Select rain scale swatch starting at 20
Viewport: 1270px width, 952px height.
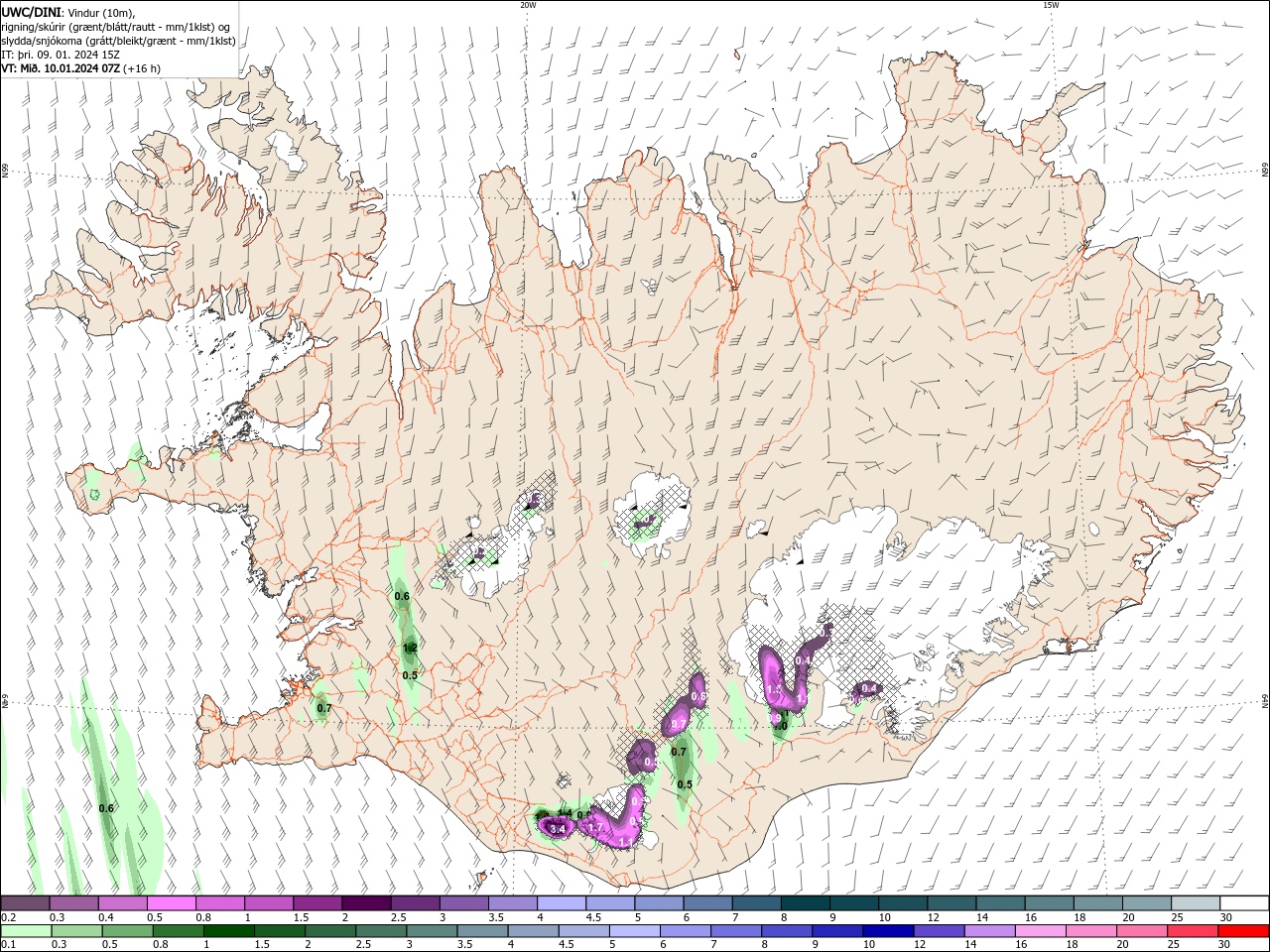pos(1140,931)
